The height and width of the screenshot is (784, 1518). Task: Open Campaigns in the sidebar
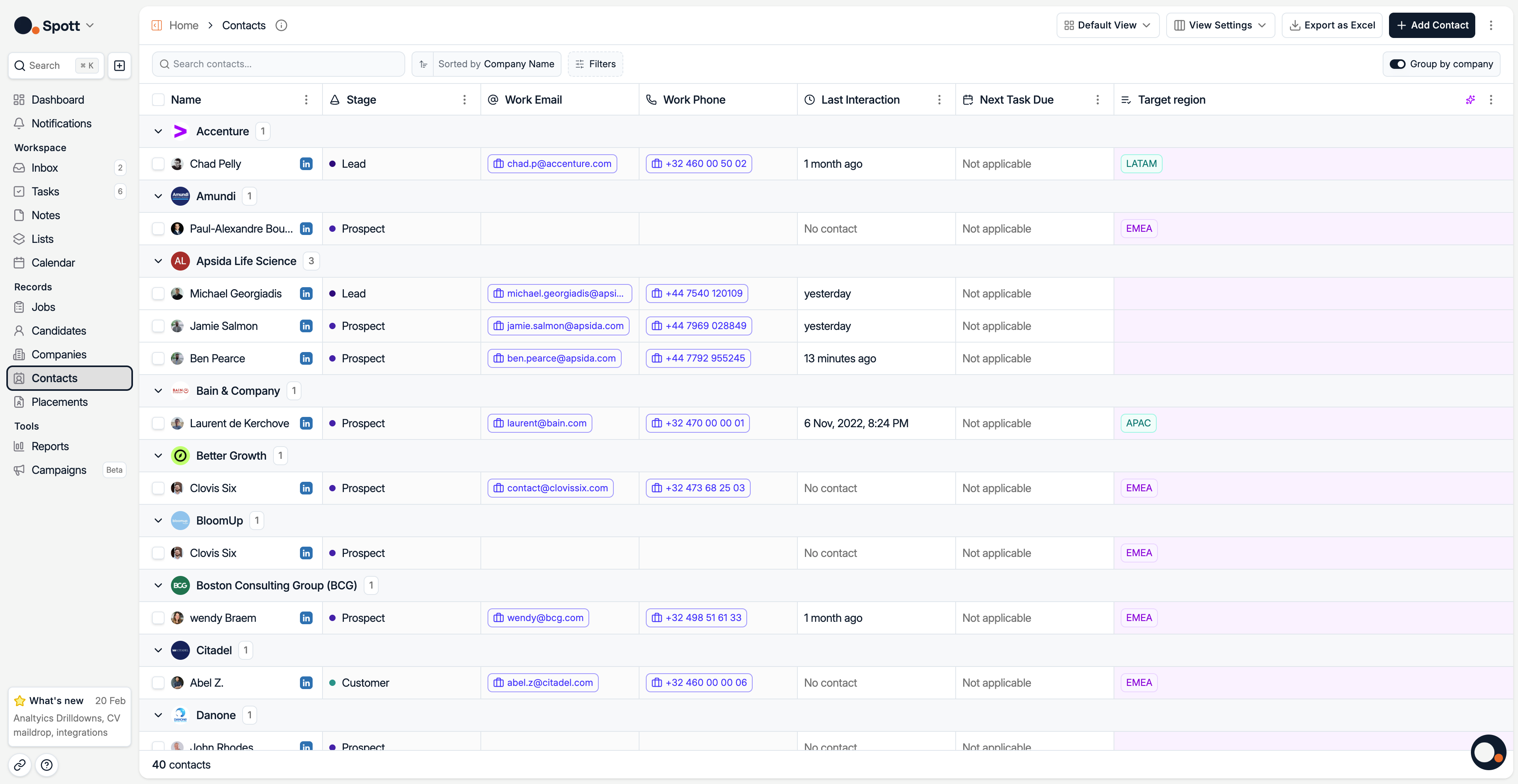tap(70, 470)
